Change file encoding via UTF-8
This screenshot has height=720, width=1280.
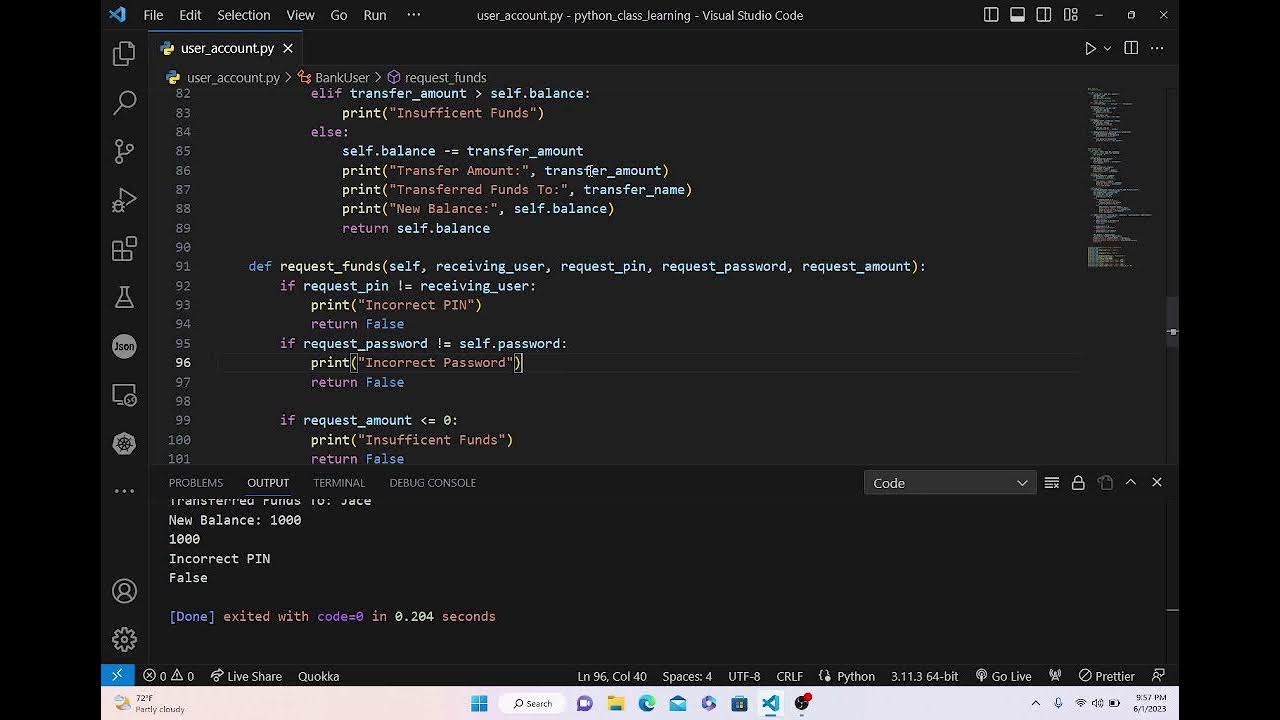pos(744,676)
